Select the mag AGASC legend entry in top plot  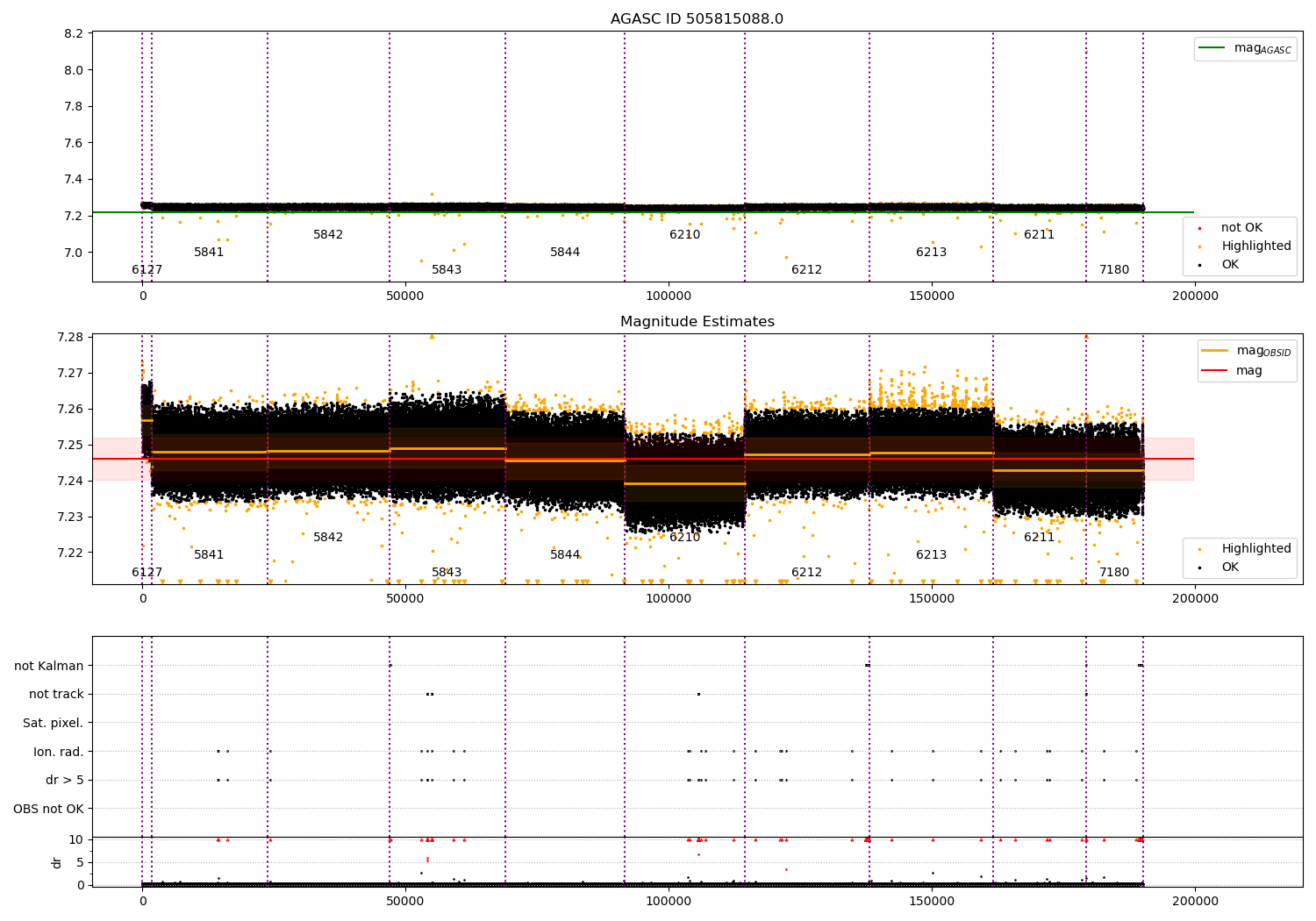click(1245, 48)
